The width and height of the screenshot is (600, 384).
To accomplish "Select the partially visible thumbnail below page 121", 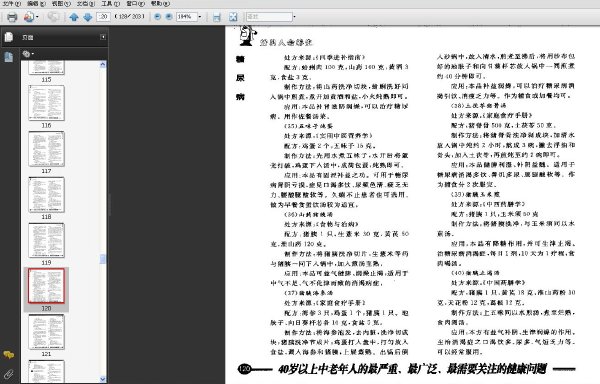I will click(x=46, y=371).
